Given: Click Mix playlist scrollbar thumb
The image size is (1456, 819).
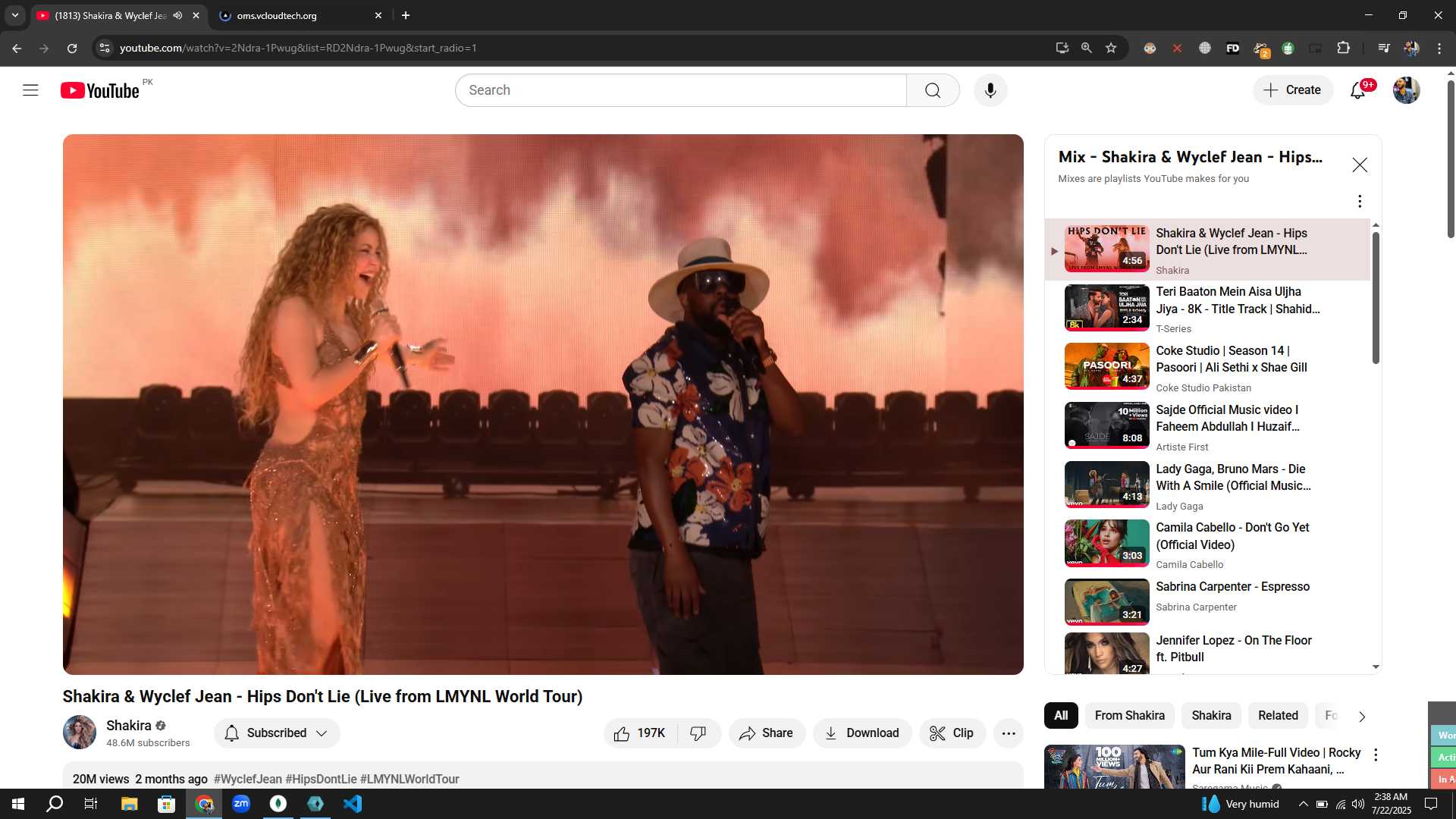Looking at the screenshot, I should (1376, 297).
